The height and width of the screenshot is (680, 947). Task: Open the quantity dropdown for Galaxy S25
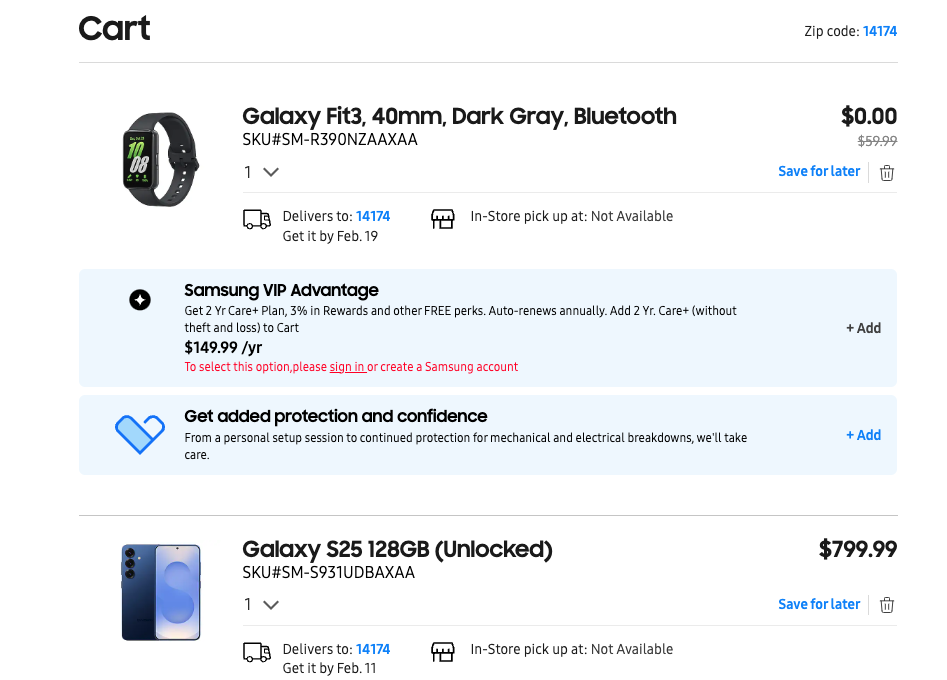coord(261,604)
